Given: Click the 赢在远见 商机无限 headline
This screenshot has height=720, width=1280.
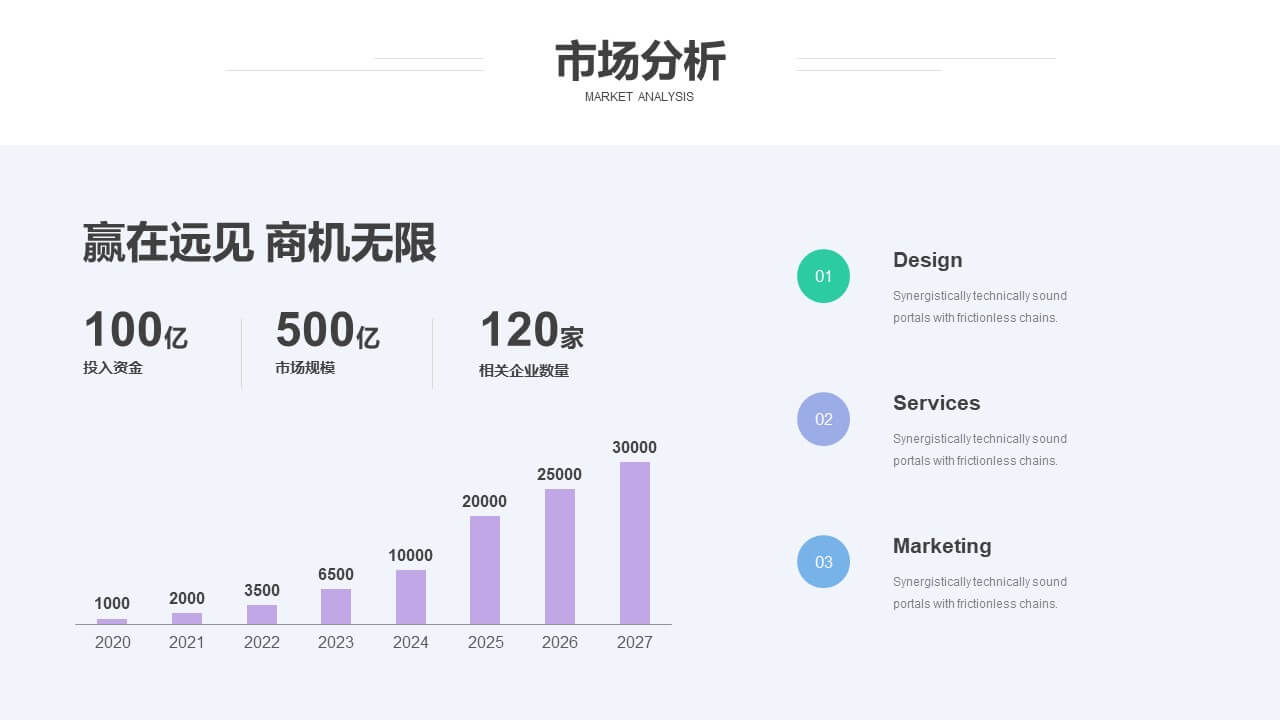Looking at the screenshot, I should pos(259,243).
